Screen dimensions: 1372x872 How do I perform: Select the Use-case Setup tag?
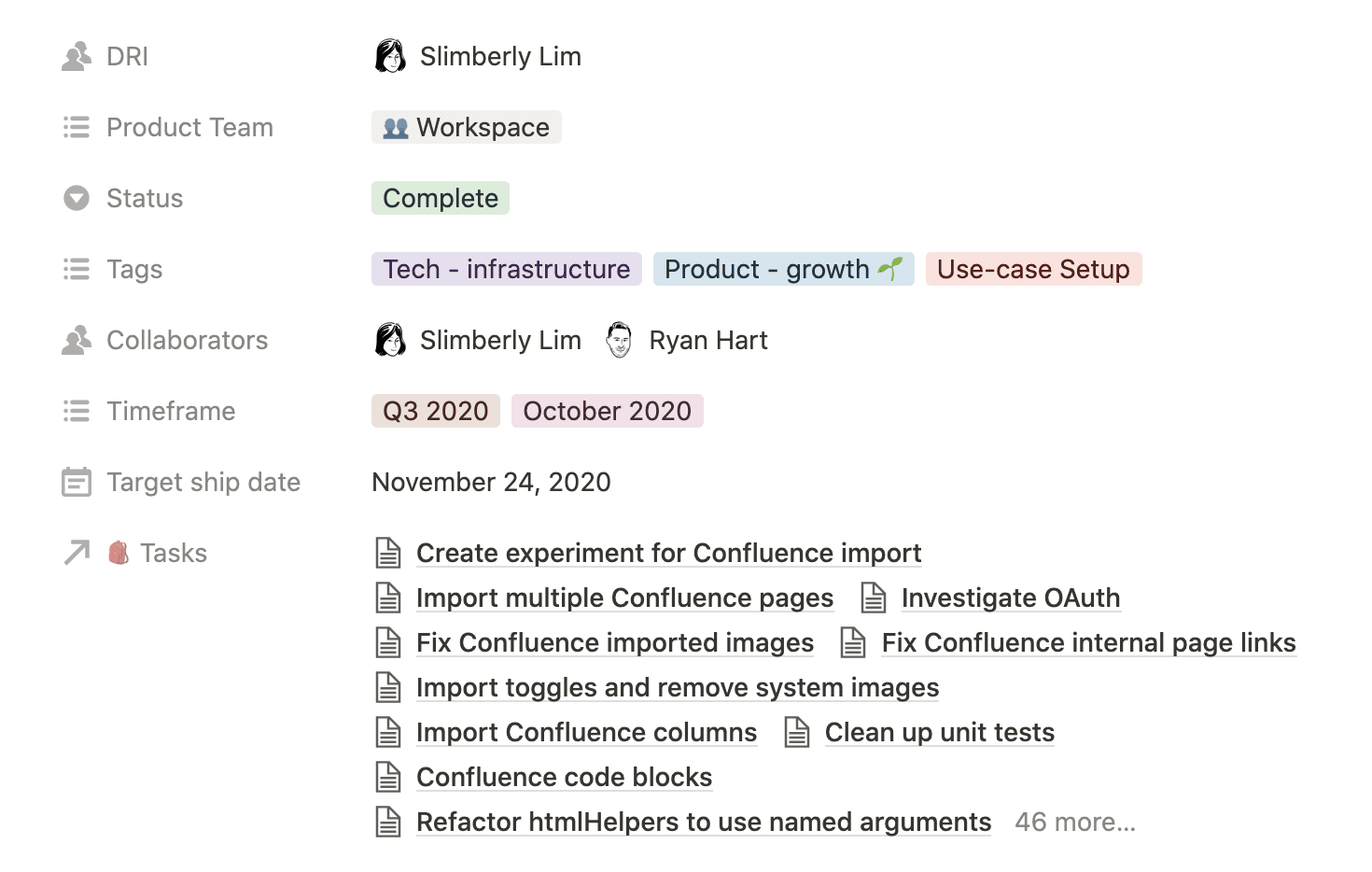click(x=1033, y=269)
